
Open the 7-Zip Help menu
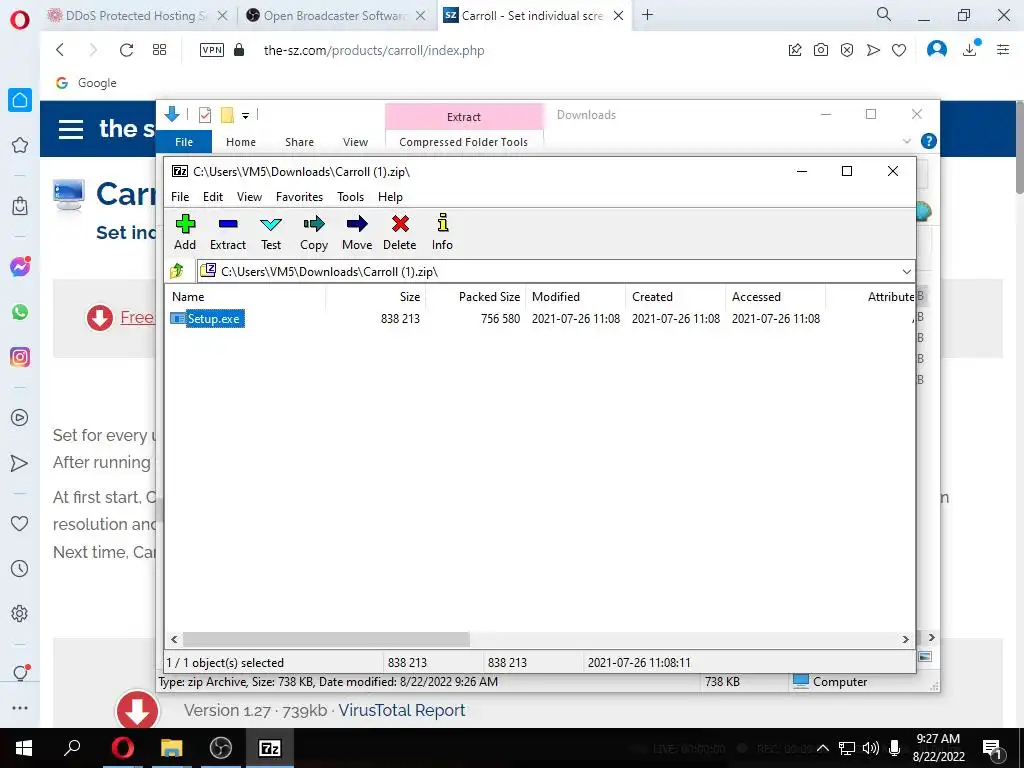coord(390,197)
